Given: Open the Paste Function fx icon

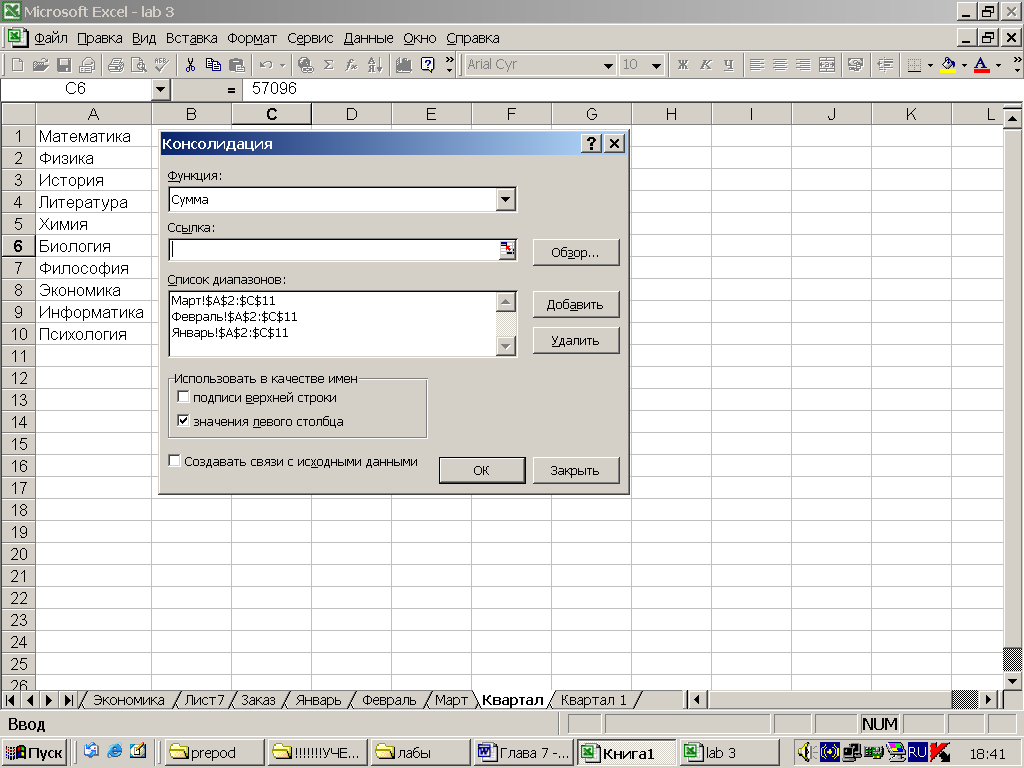Looking at the screenshot, I should coord(351,65).
